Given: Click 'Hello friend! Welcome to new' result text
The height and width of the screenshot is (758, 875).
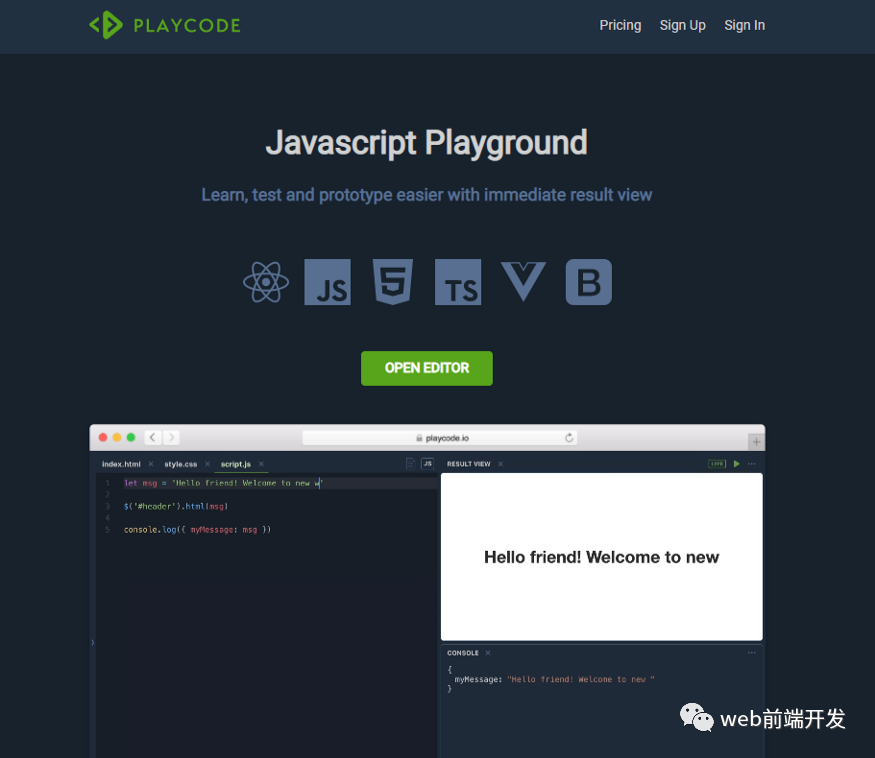Looking at the screenshot, I should pos(602,557).
